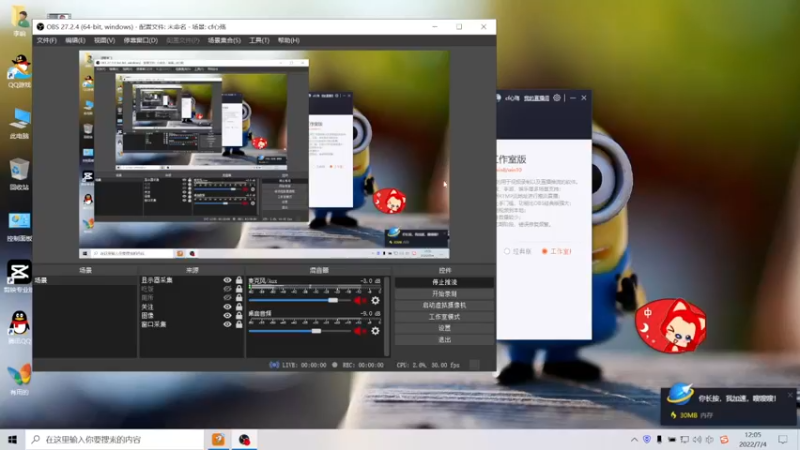Hide the 窗口采集 source
This screenshot has height=450, width=800.
(x=227, y=324)
